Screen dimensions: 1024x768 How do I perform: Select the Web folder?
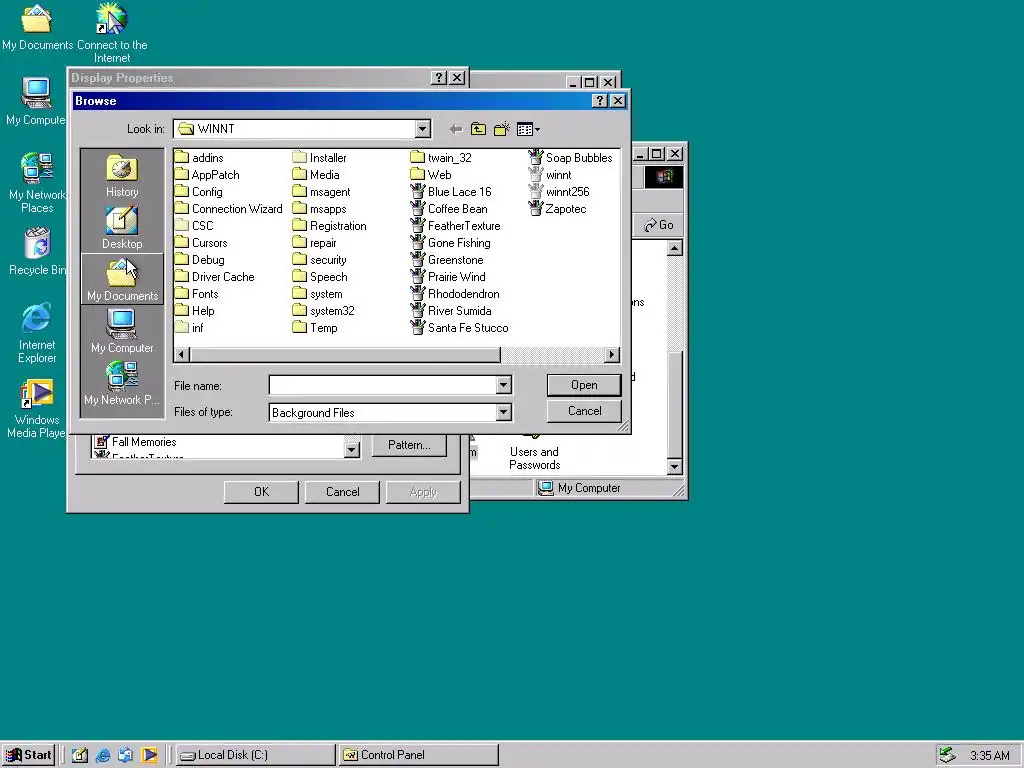pyautogui.click(x=431, y=175)
